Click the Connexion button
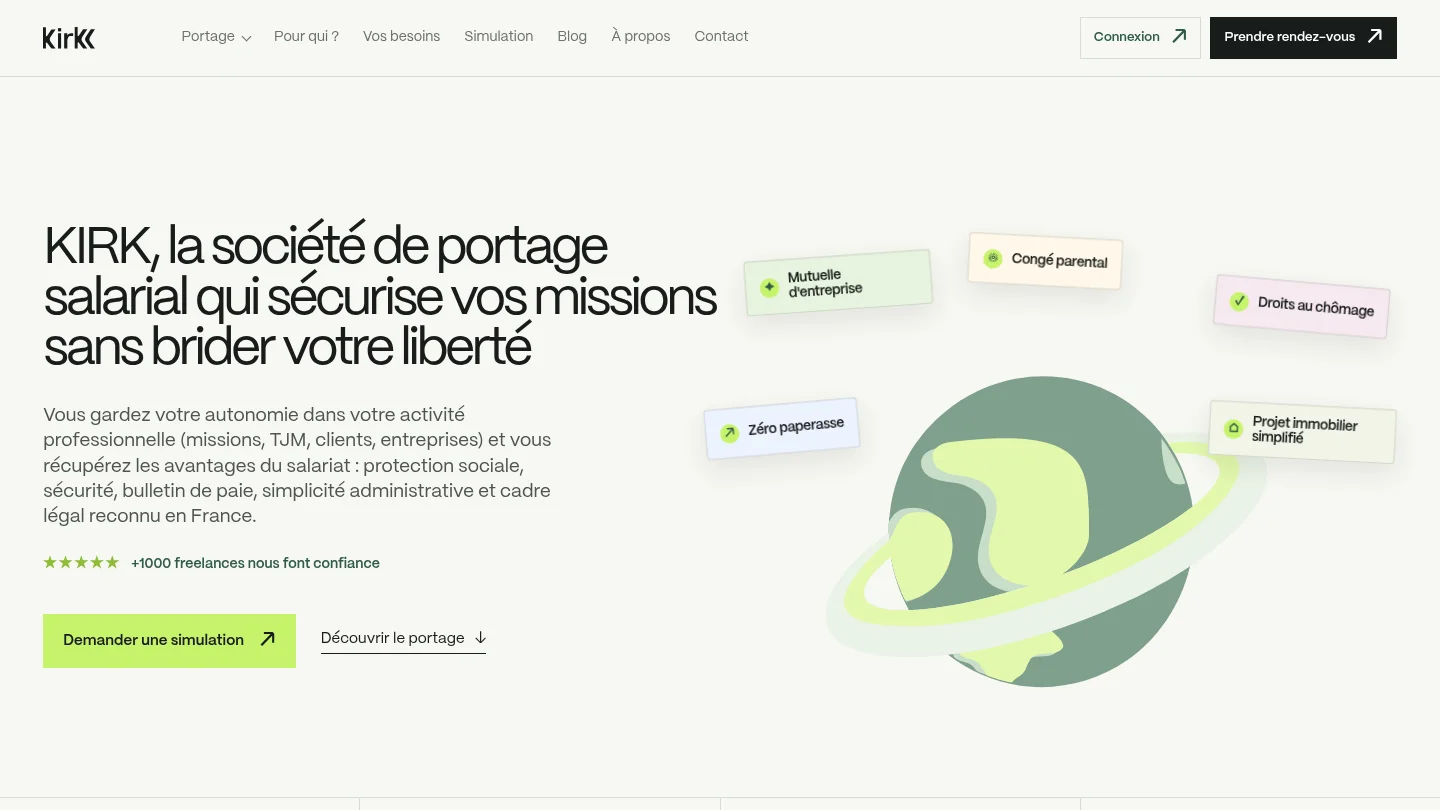 pos(1140,38)
